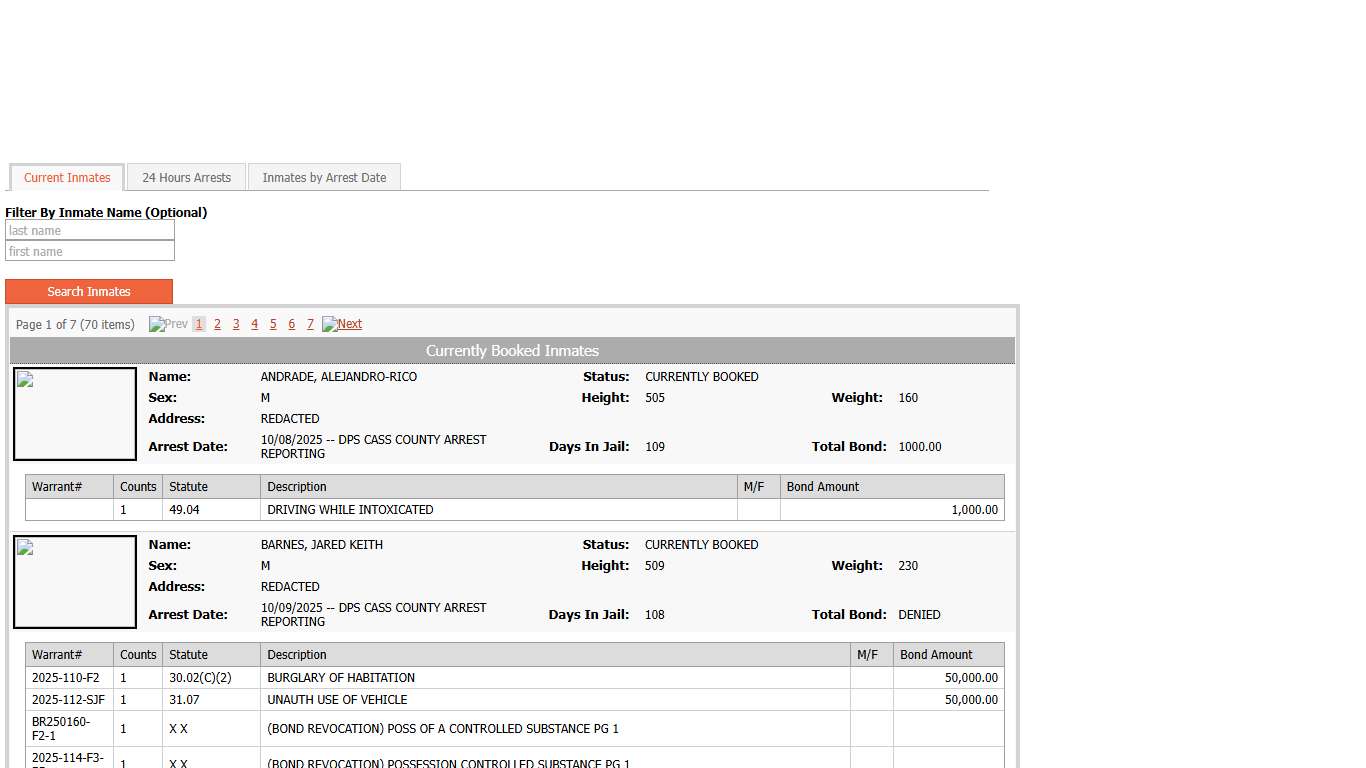This screenshot has width=1366, height=768.
Task: Select the Inmates by Arrest Date tab
Action: click(324, 178)
